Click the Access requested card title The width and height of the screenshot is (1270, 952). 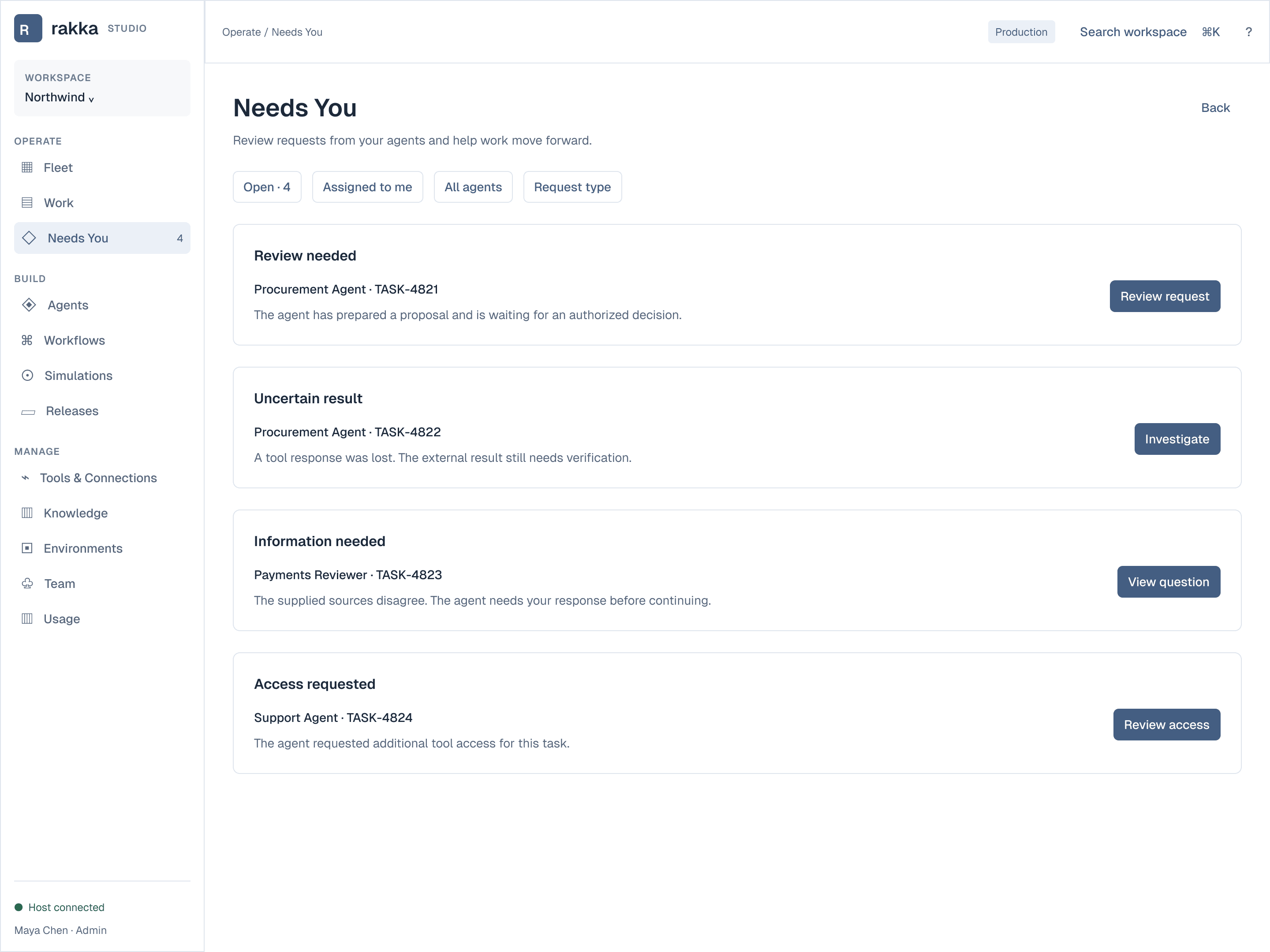click(x=314, y=684)
